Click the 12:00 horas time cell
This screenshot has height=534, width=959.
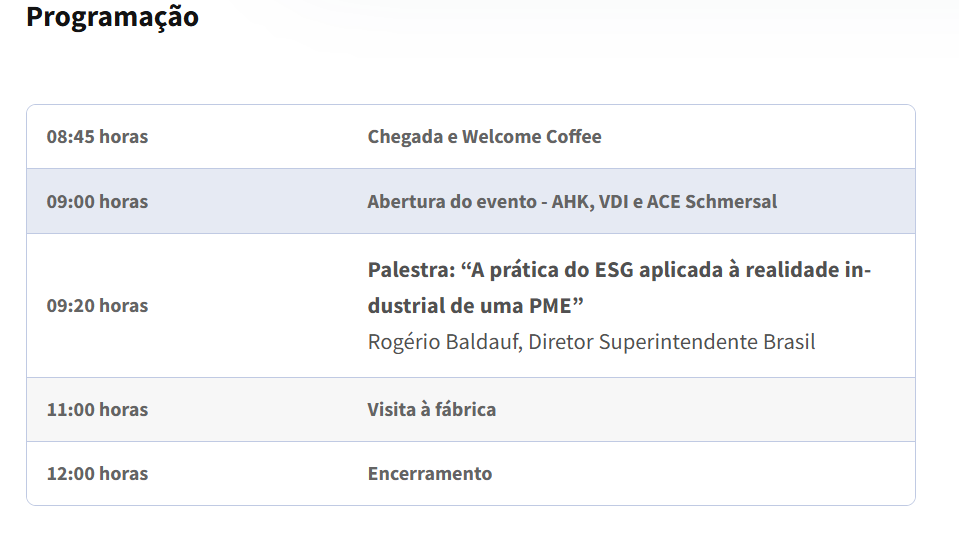click(97, 474)
